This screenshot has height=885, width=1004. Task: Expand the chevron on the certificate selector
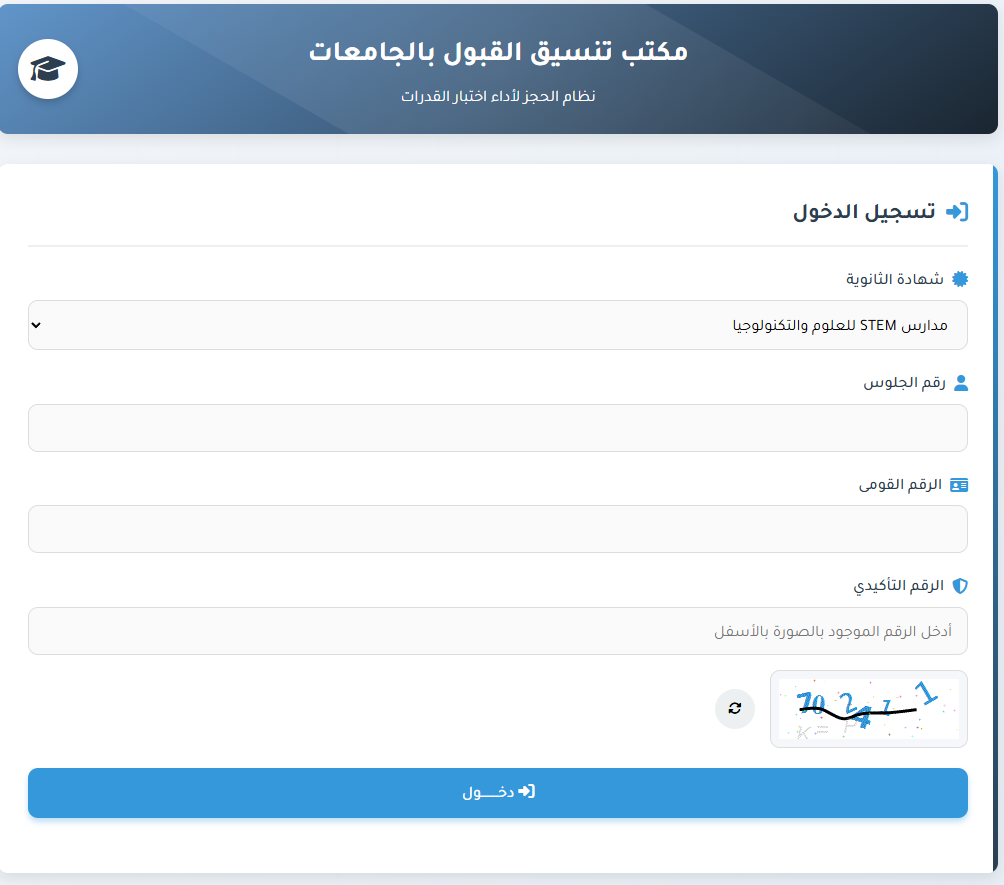tap(38, 324)
